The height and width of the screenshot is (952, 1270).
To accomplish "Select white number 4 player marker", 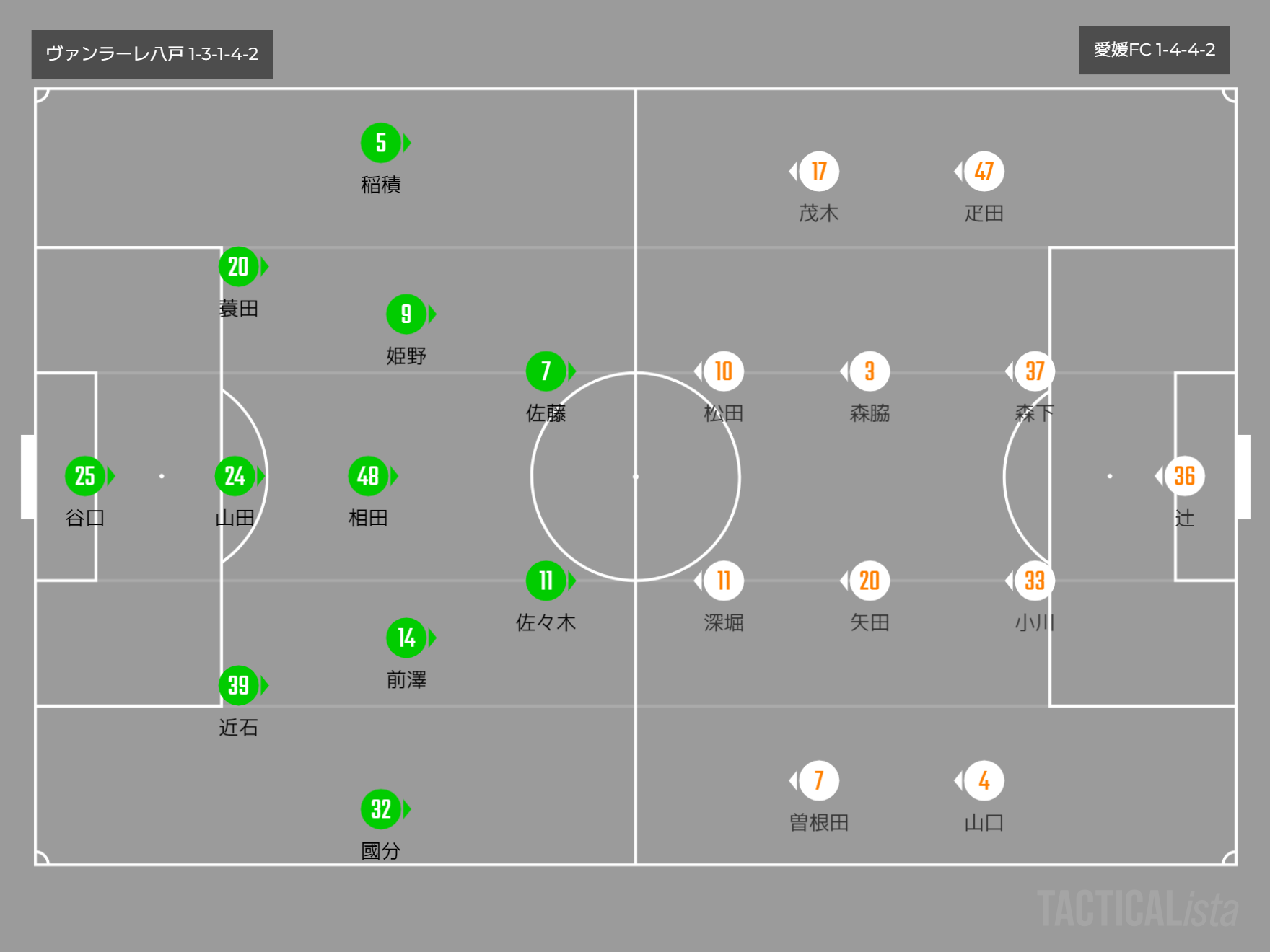I will [x=984, y=780].
